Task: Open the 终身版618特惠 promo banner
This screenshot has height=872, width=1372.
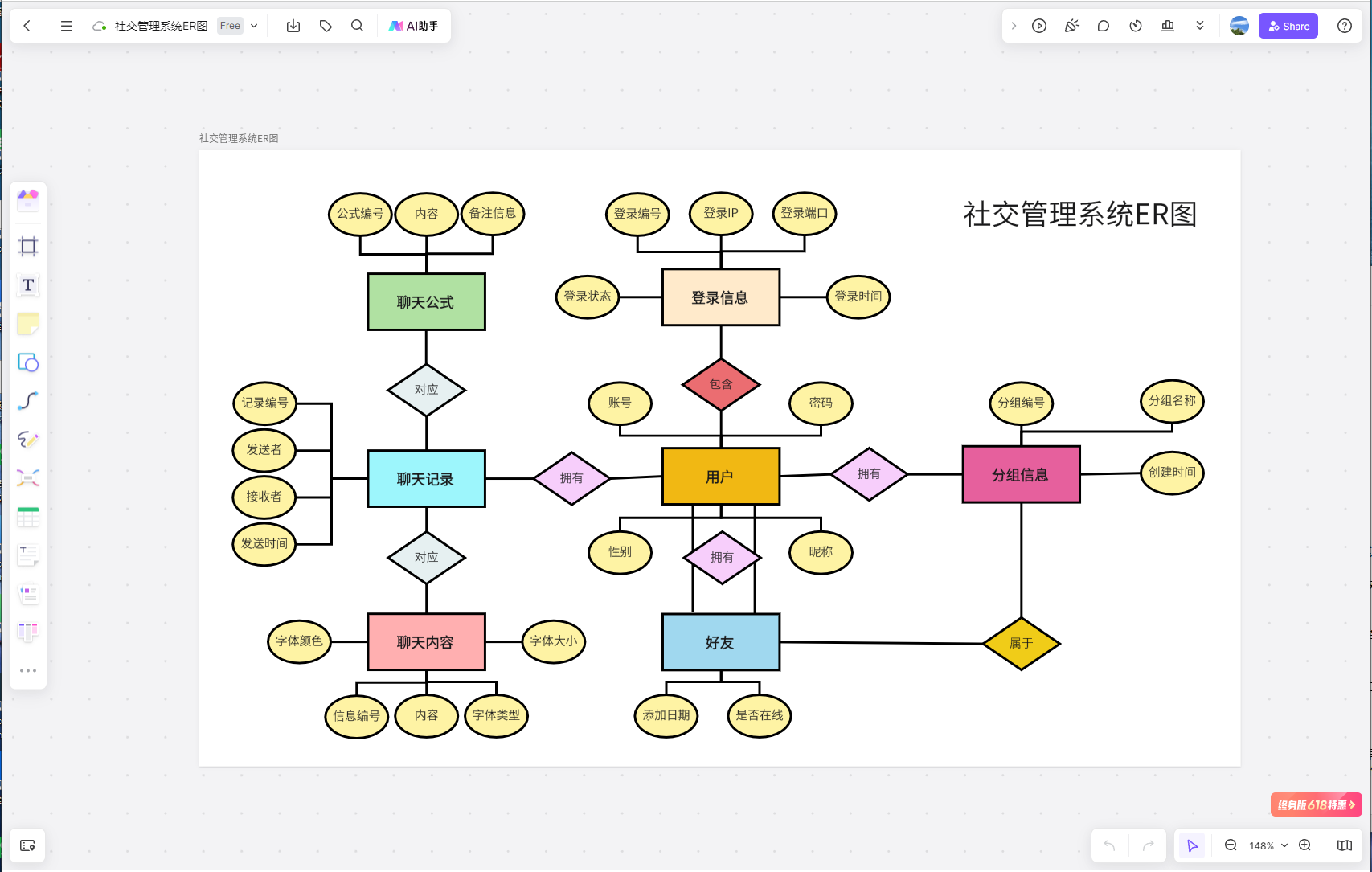Action: pyautogui.click(x=1316, y=804)
